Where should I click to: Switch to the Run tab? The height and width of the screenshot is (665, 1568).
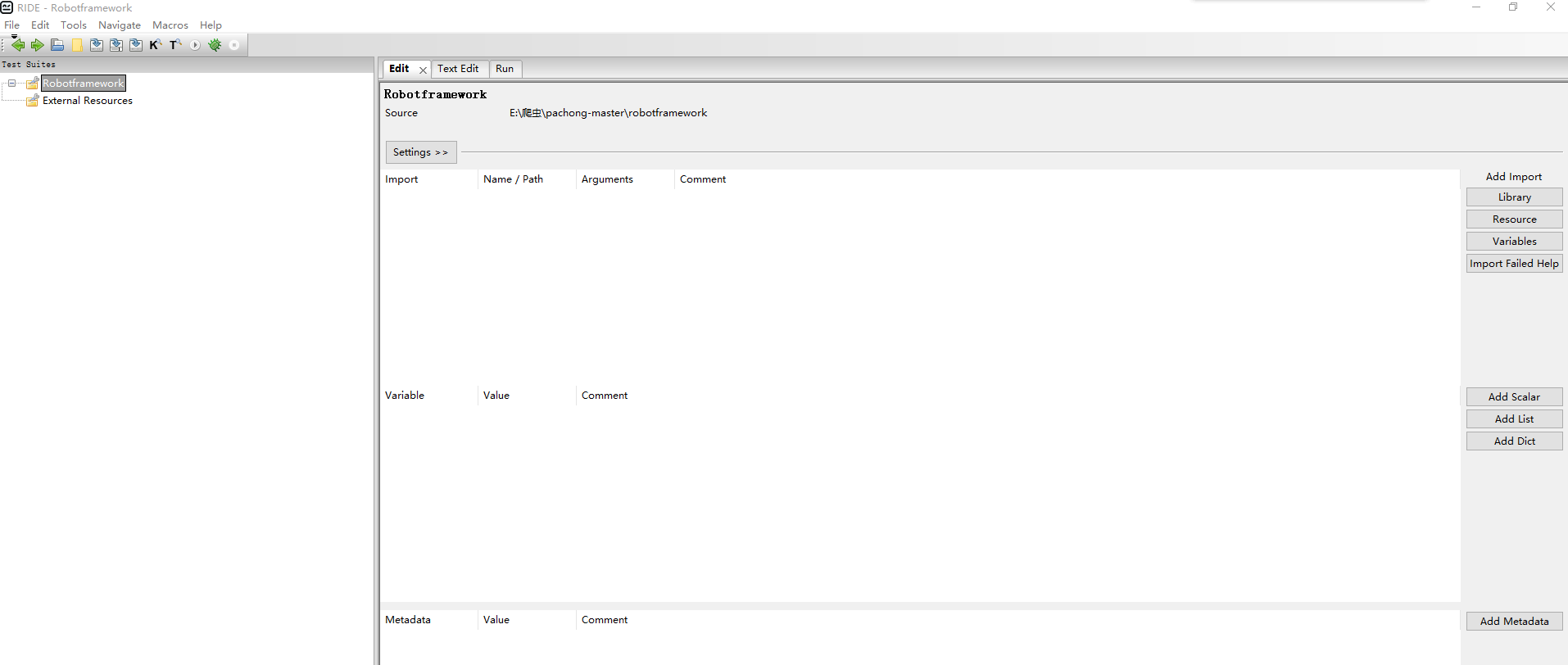[x=505, y=69]
